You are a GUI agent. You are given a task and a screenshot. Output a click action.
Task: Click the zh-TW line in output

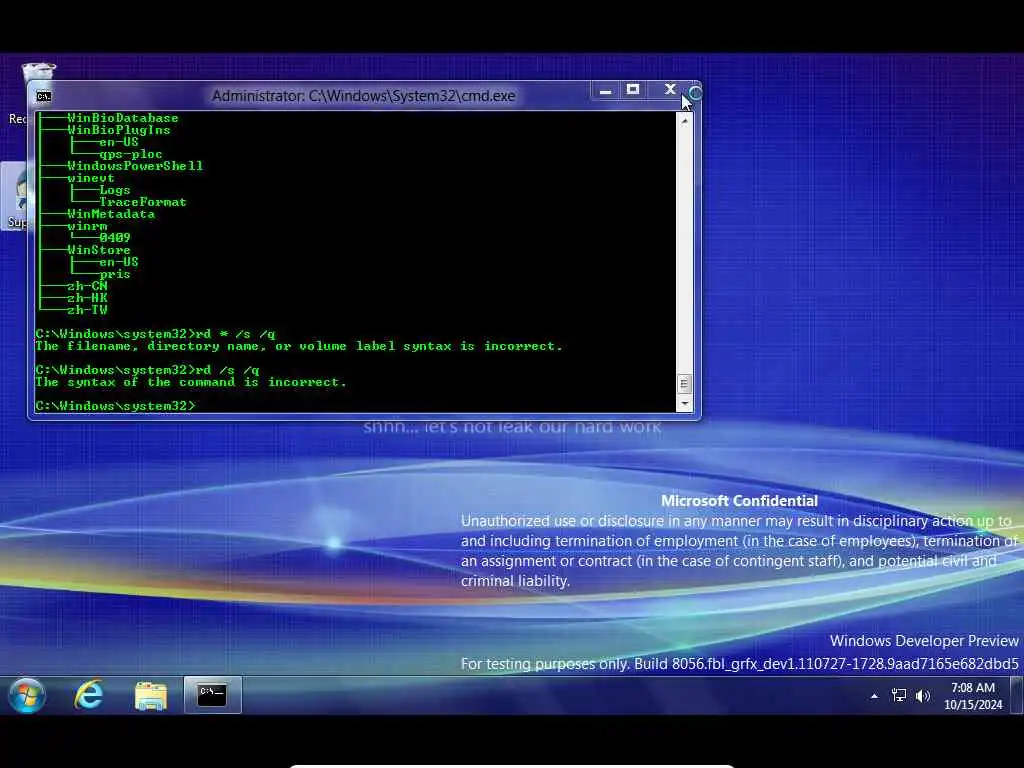[x=87, y=310]
